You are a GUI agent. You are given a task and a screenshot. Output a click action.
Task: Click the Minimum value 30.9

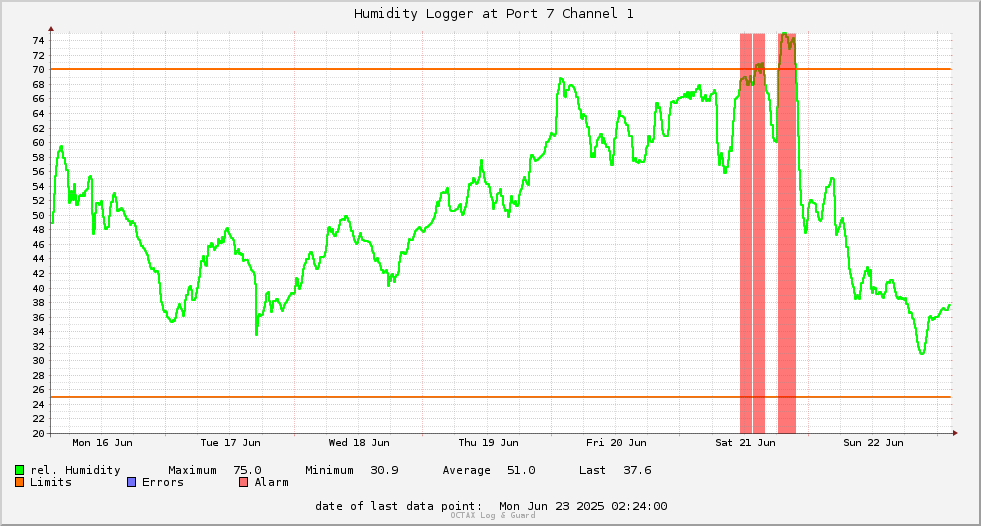point(384,470)
